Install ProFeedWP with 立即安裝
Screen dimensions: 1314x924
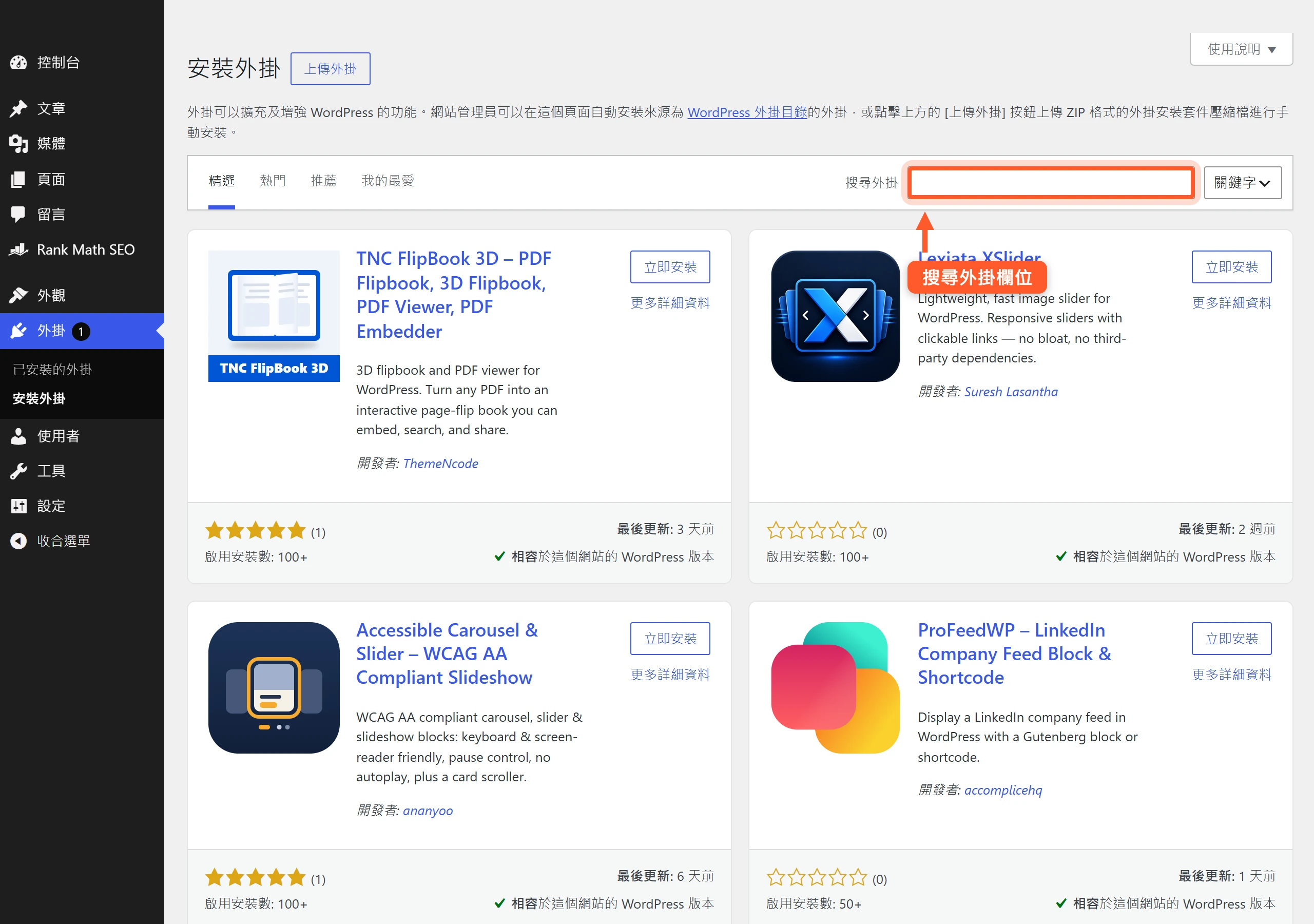click(1231, 638)
